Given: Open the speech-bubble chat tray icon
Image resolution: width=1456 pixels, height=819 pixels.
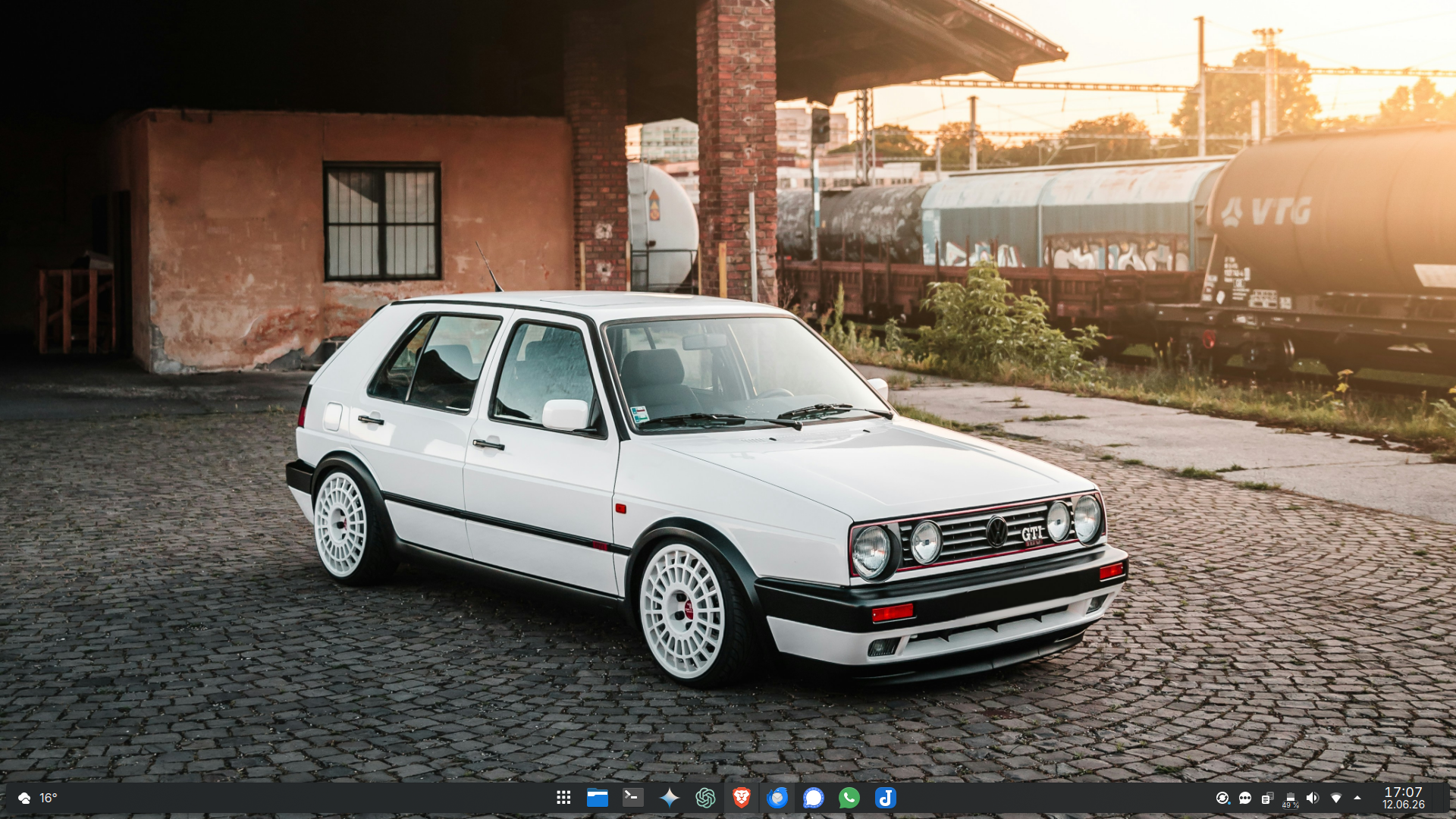Looking at the screenshot, I should (1245, 798).
